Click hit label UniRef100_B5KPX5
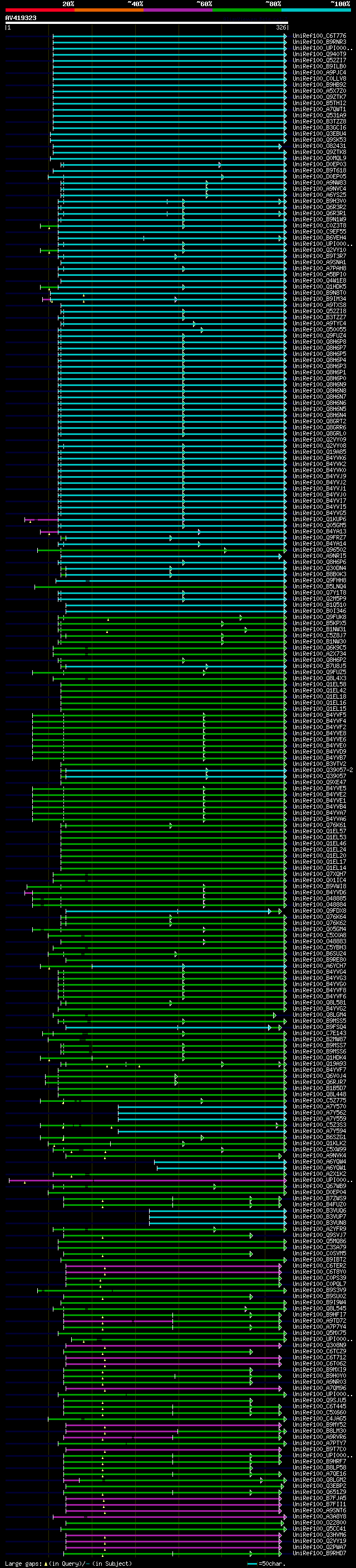Screen dimensions: 356x1568 [x=319, y=624]
